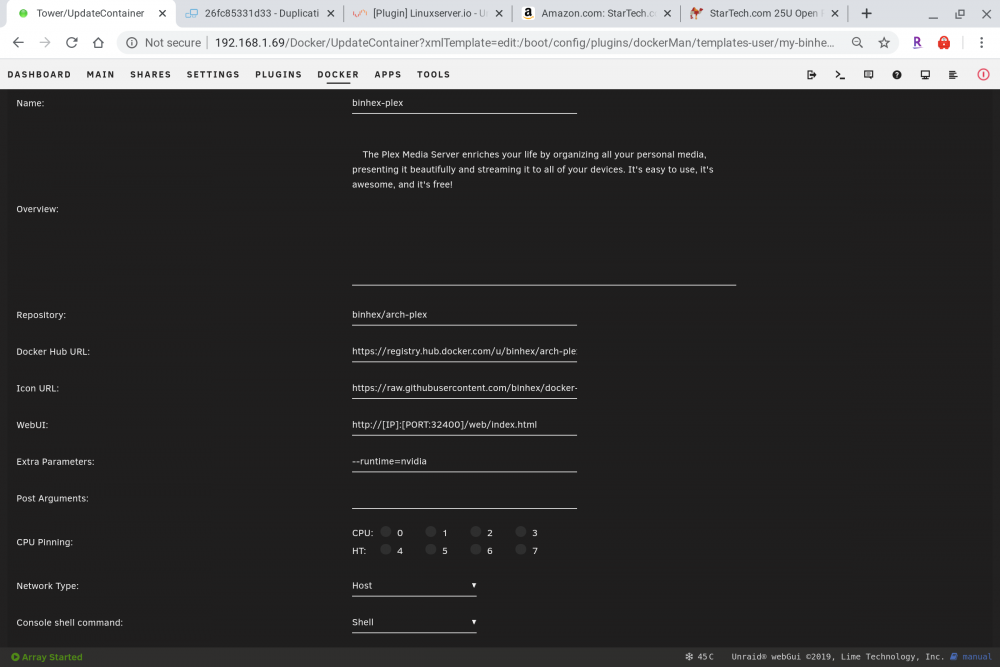Open the Info monitor icon in header
1000x667 pixels.
tap(925, 75)
